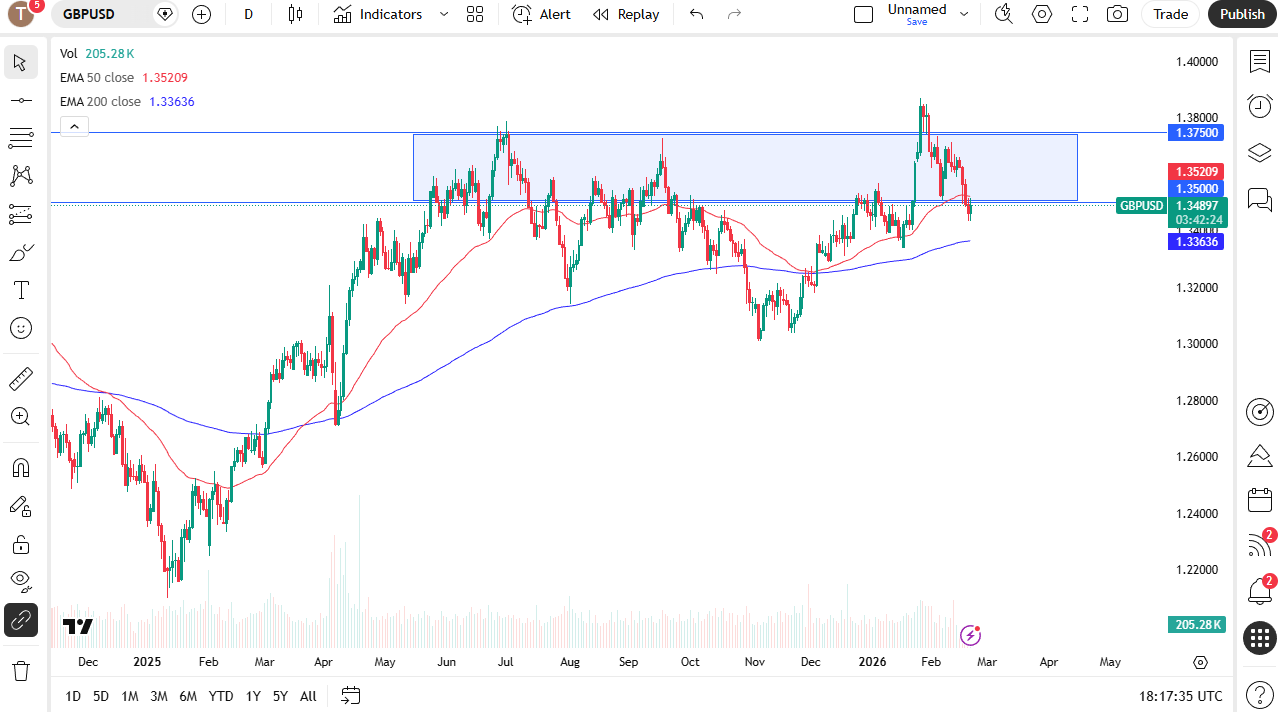Open the help center question mark
The image size is (1278, 712).
tap(1260, 694)
